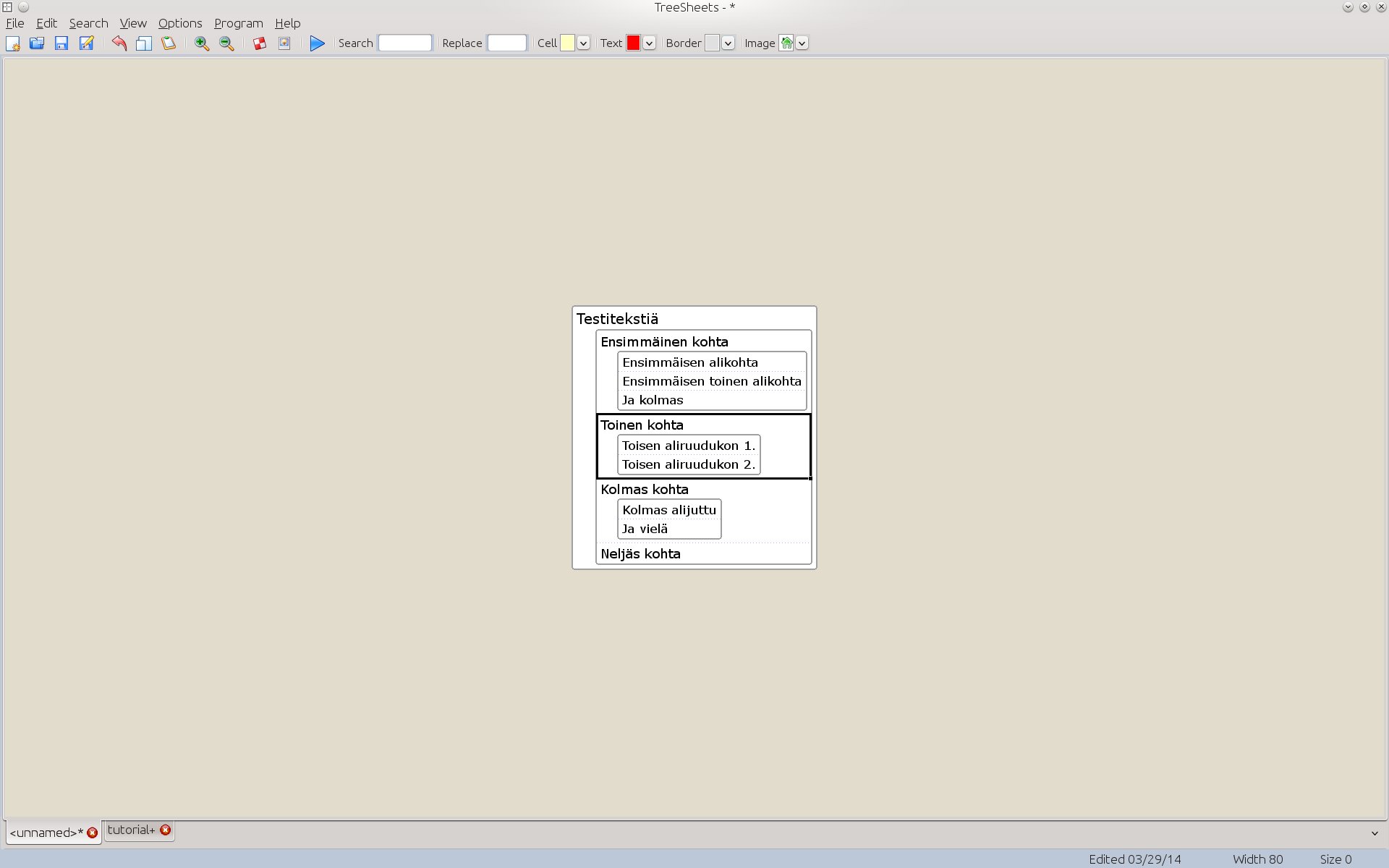Open the Text color dropdown arrow

[649, 43]
